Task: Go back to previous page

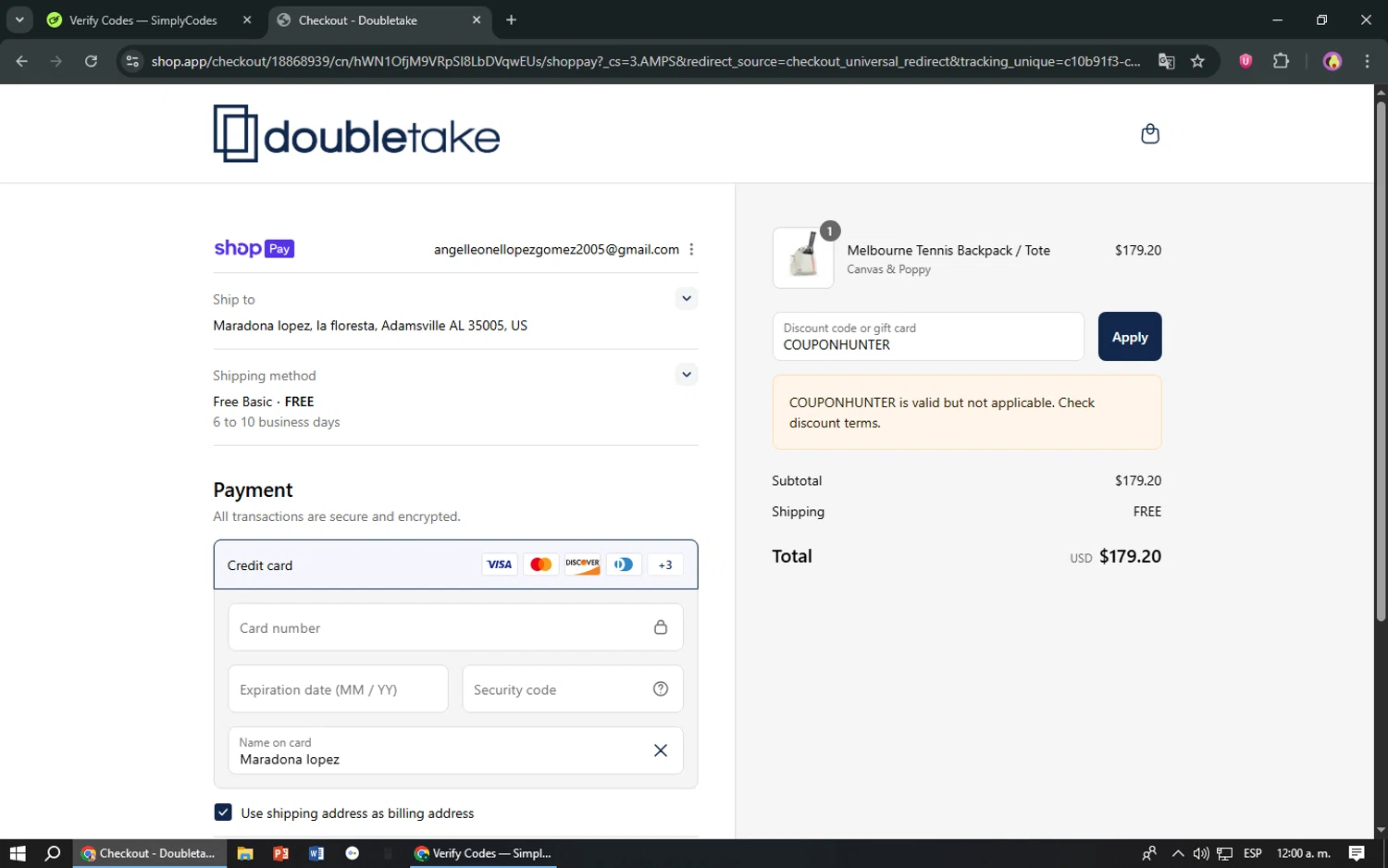Action: [22, 61]
